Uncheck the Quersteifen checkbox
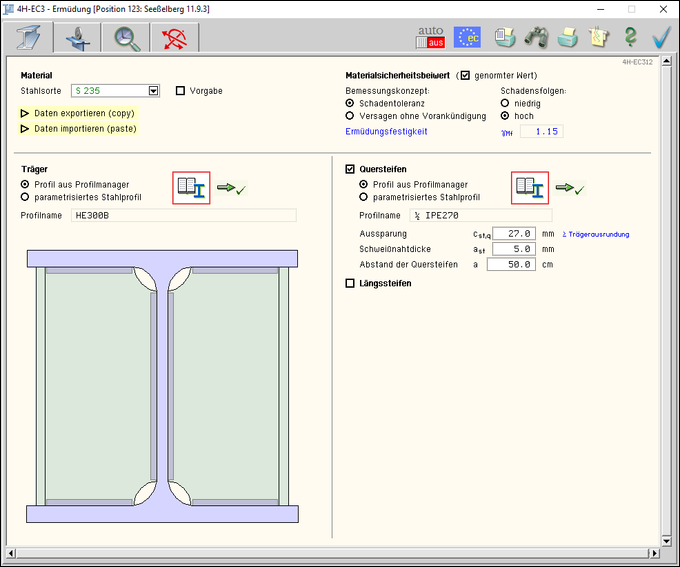 350,169
